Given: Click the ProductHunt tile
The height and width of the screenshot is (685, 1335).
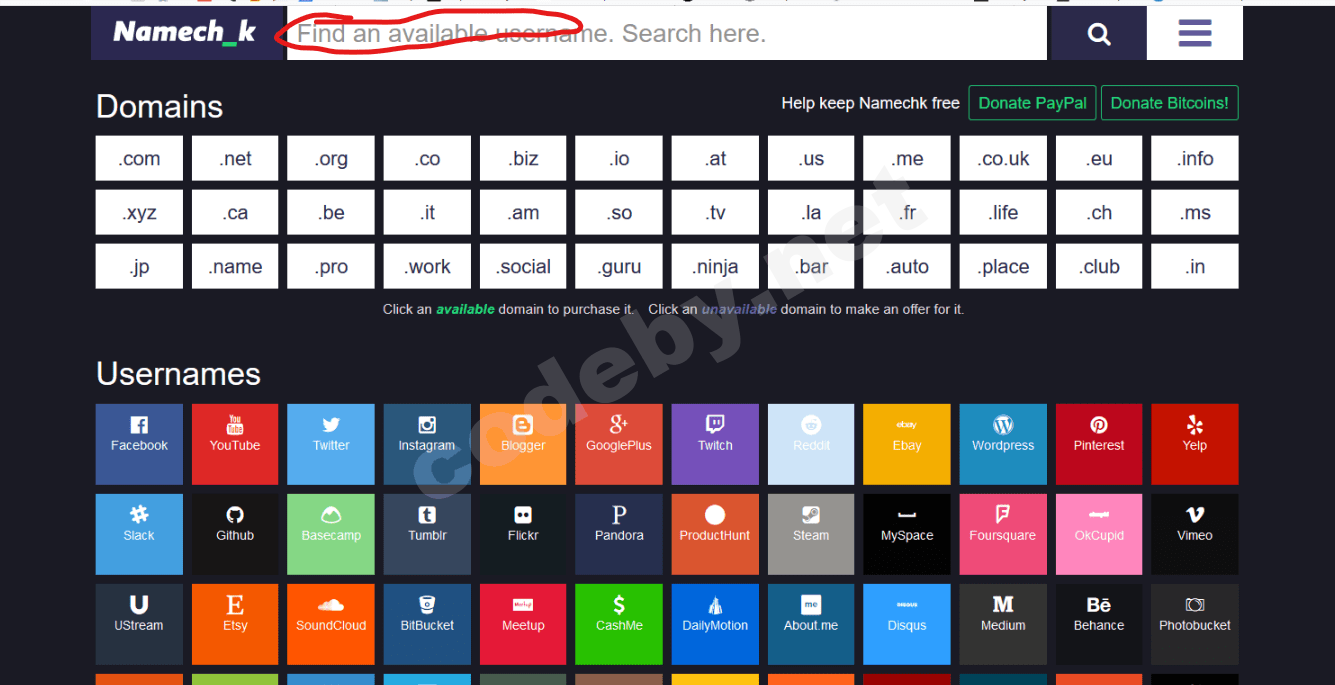Looking at the screenshot, I should pyautogui.click(x=715, y=534).
